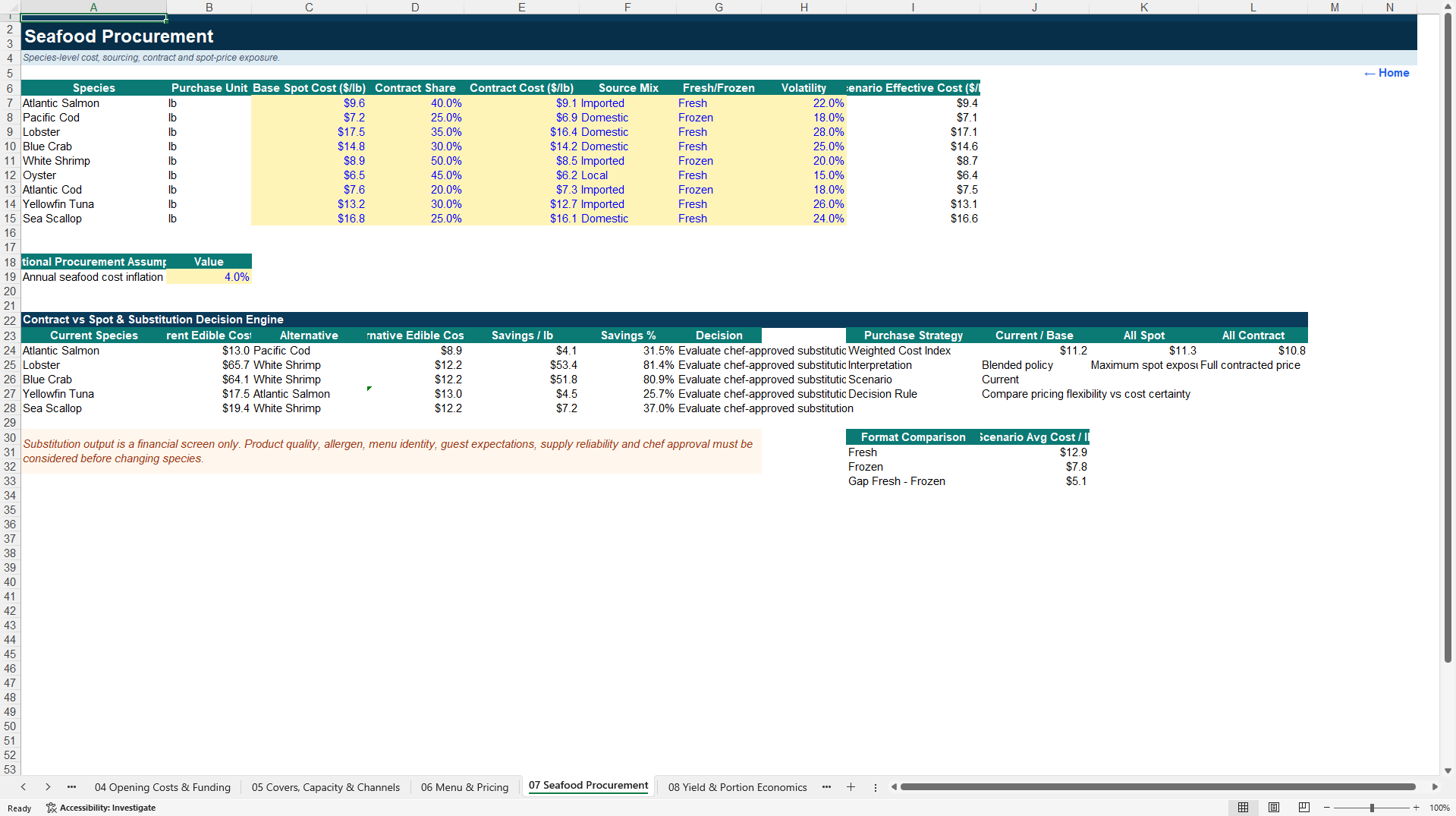Click Volatility column header
The image size is (1456, 816).
[803, 88]
